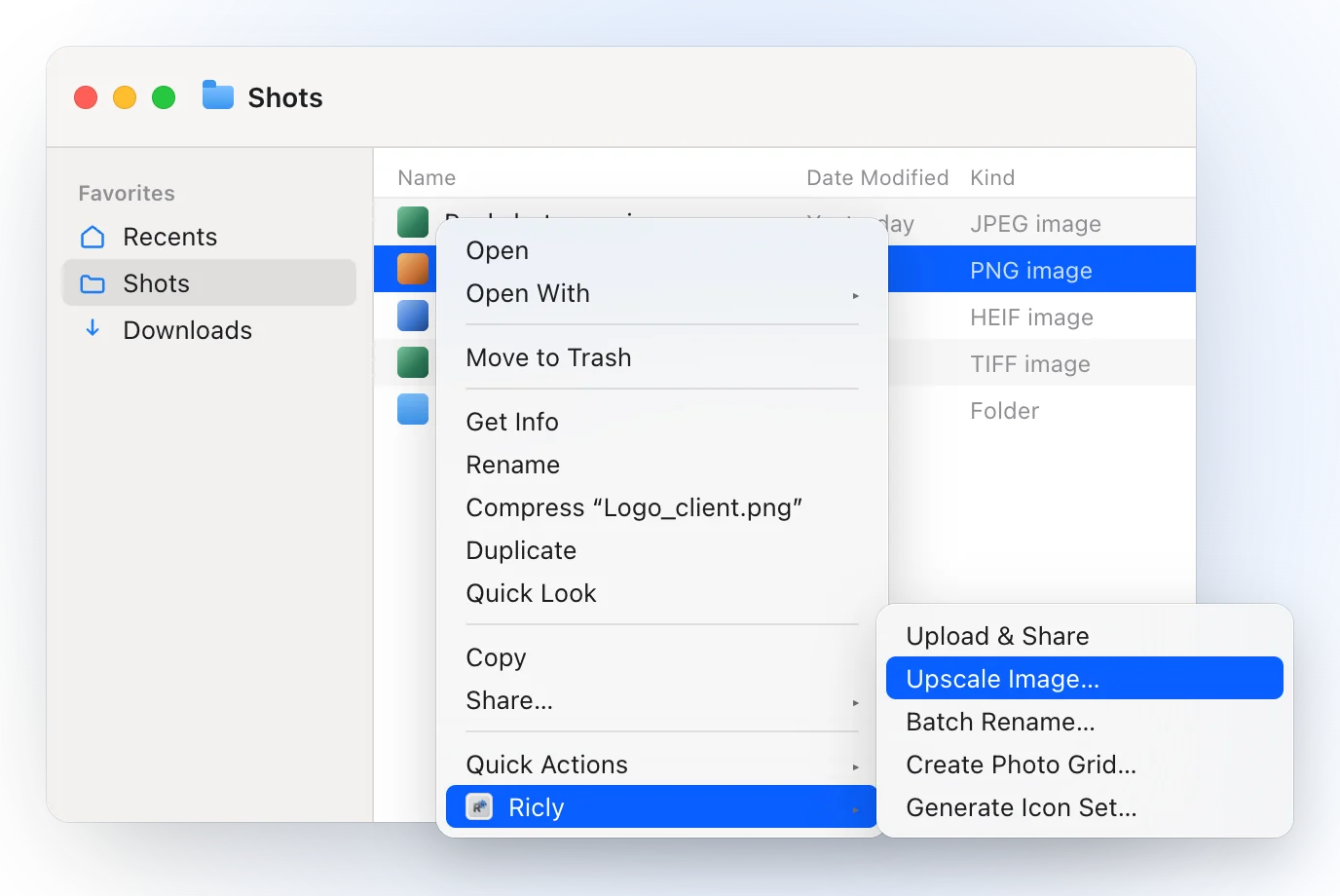Select Copy in the context menu
The image size is (1340, 896).
coord(662,657)
